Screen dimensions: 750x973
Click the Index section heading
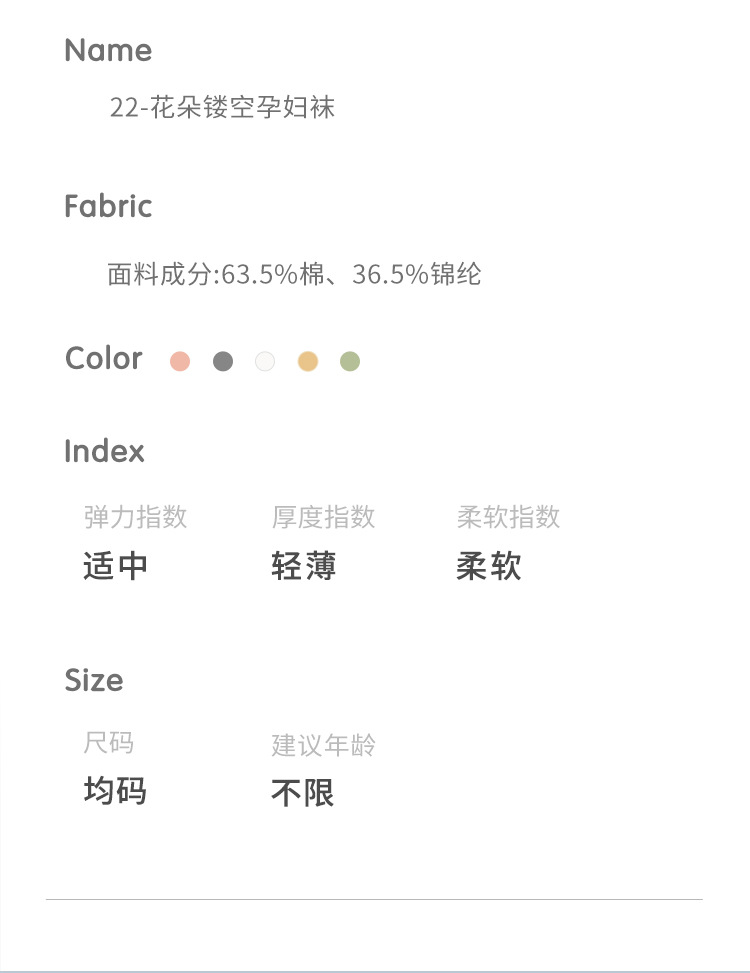pyautogui.click(x=104, y=451)
